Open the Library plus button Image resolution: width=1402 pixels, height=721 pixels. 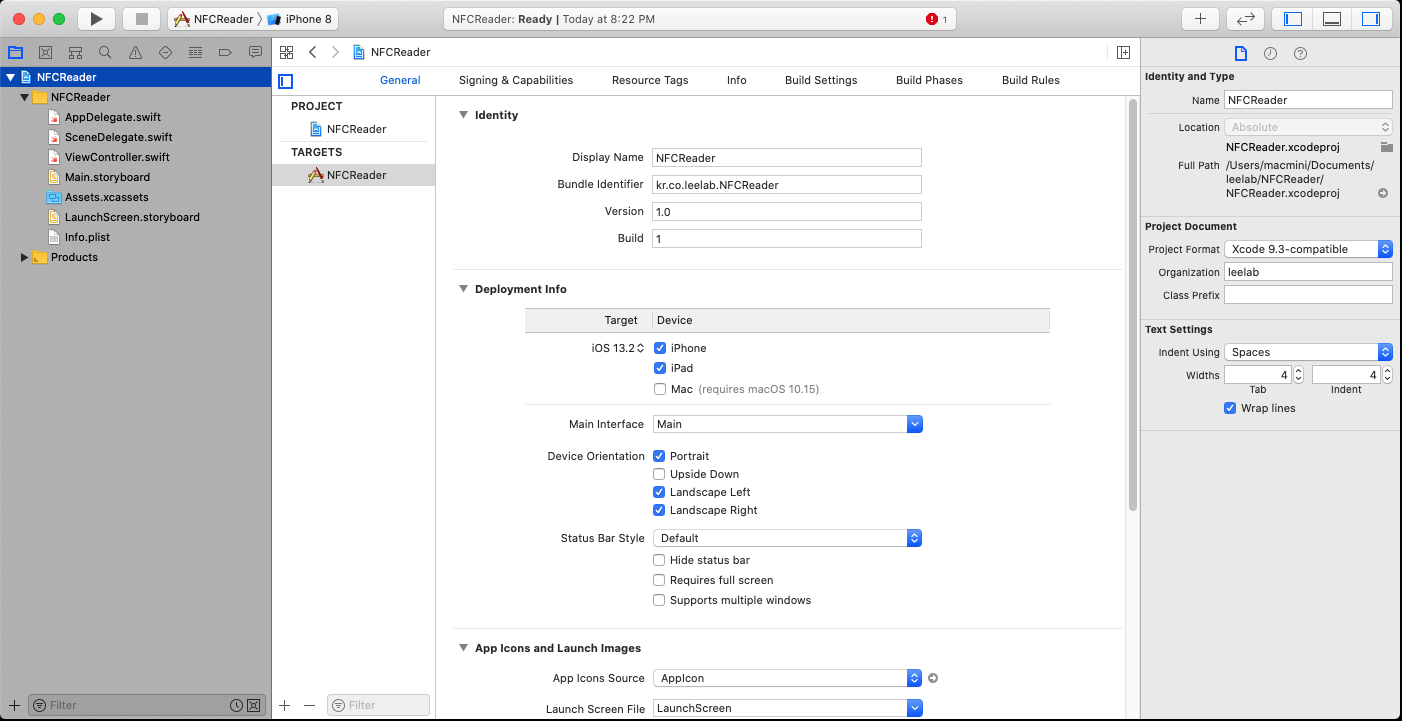coord(1200,19)
